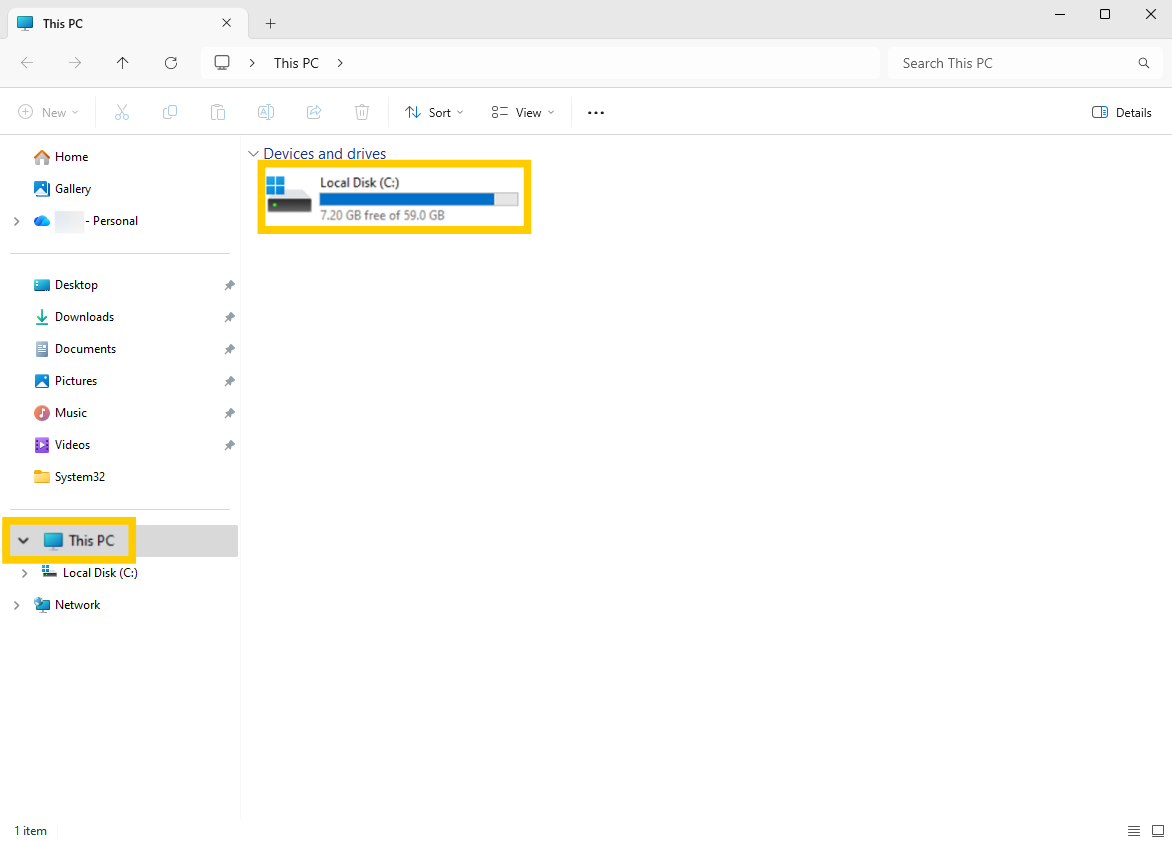Select the This PC tab title
Screen dimensions: 1172x841
coord(63,24)
